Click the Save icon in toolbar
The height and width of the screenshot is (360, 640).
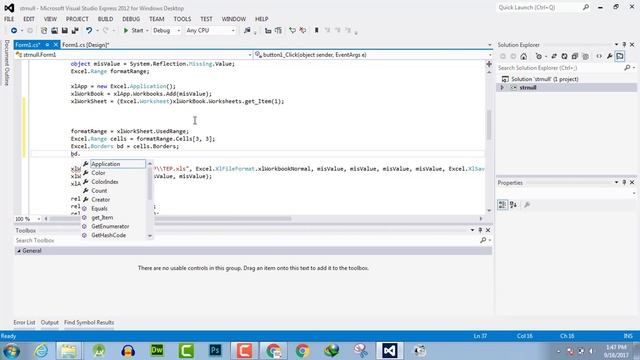(x=64, y=31)
